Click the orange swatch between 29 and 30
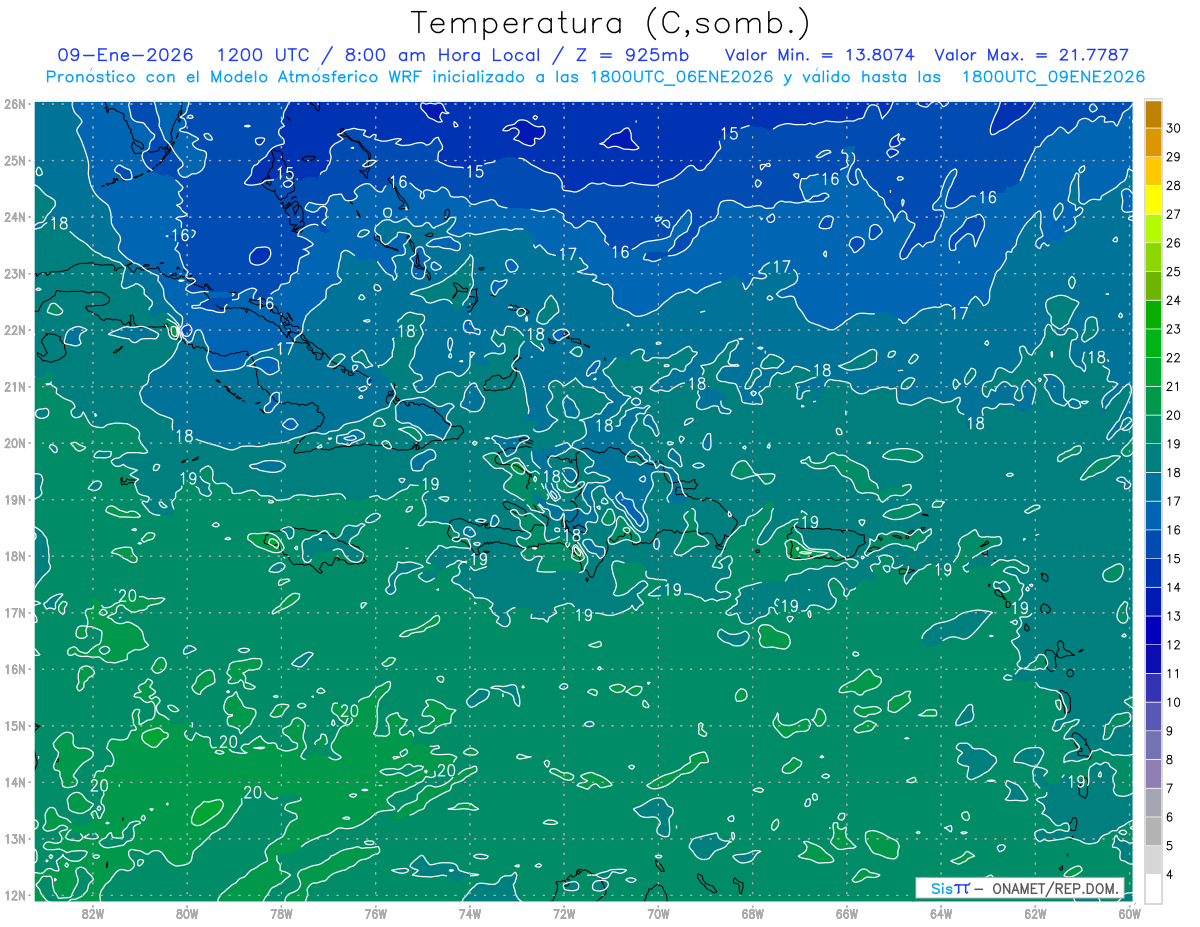 click(x=1153, y=143)
